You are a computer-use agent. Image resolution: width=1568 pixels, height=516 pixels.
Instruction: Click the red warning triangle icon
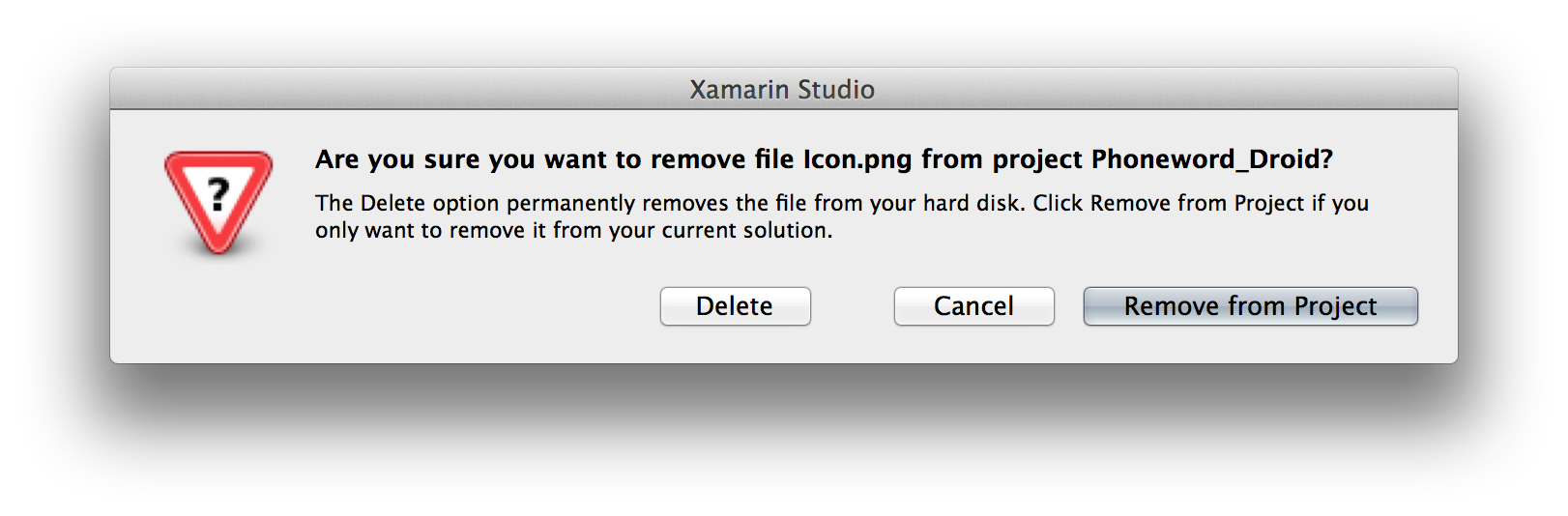tap(218, 201)
